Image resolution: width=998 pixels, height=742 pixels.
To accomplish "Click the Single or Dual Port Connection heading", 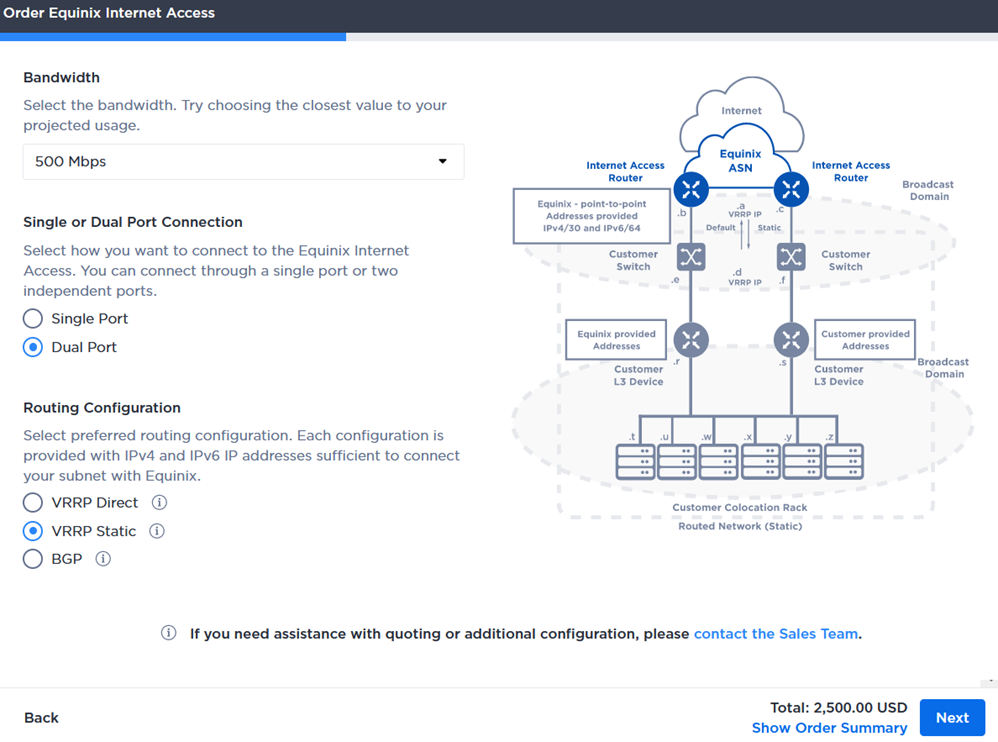I will [x=133, y=222].
